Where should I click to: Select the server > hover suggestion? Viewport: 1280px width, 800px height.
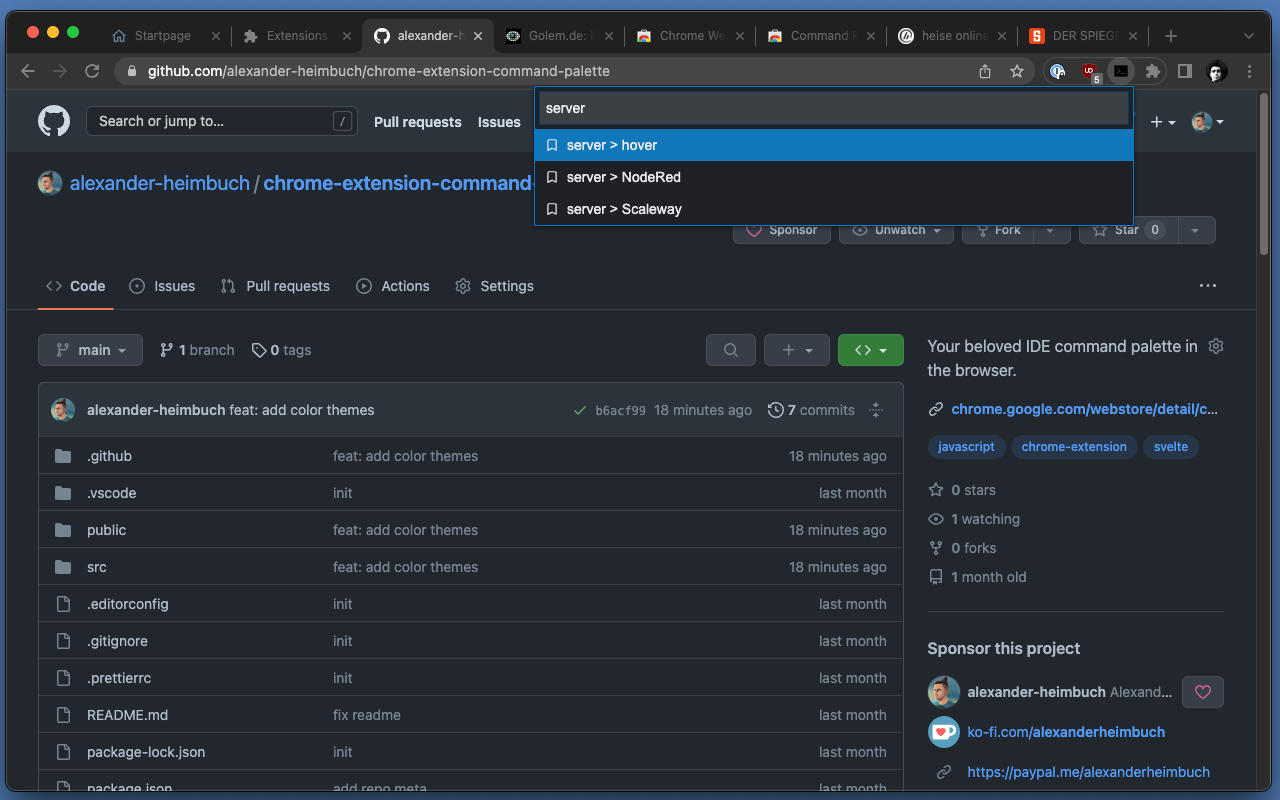tap(834, 145)
